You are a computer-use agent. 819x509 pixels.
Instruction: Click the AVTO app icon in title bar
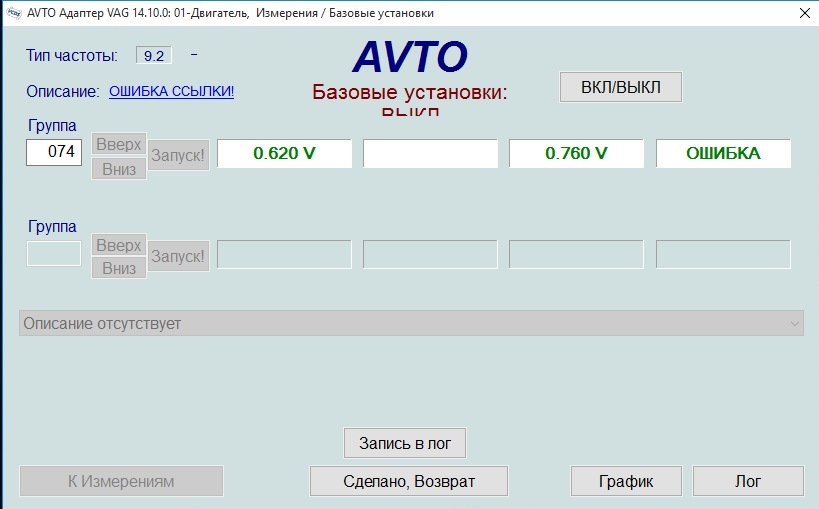14,13
